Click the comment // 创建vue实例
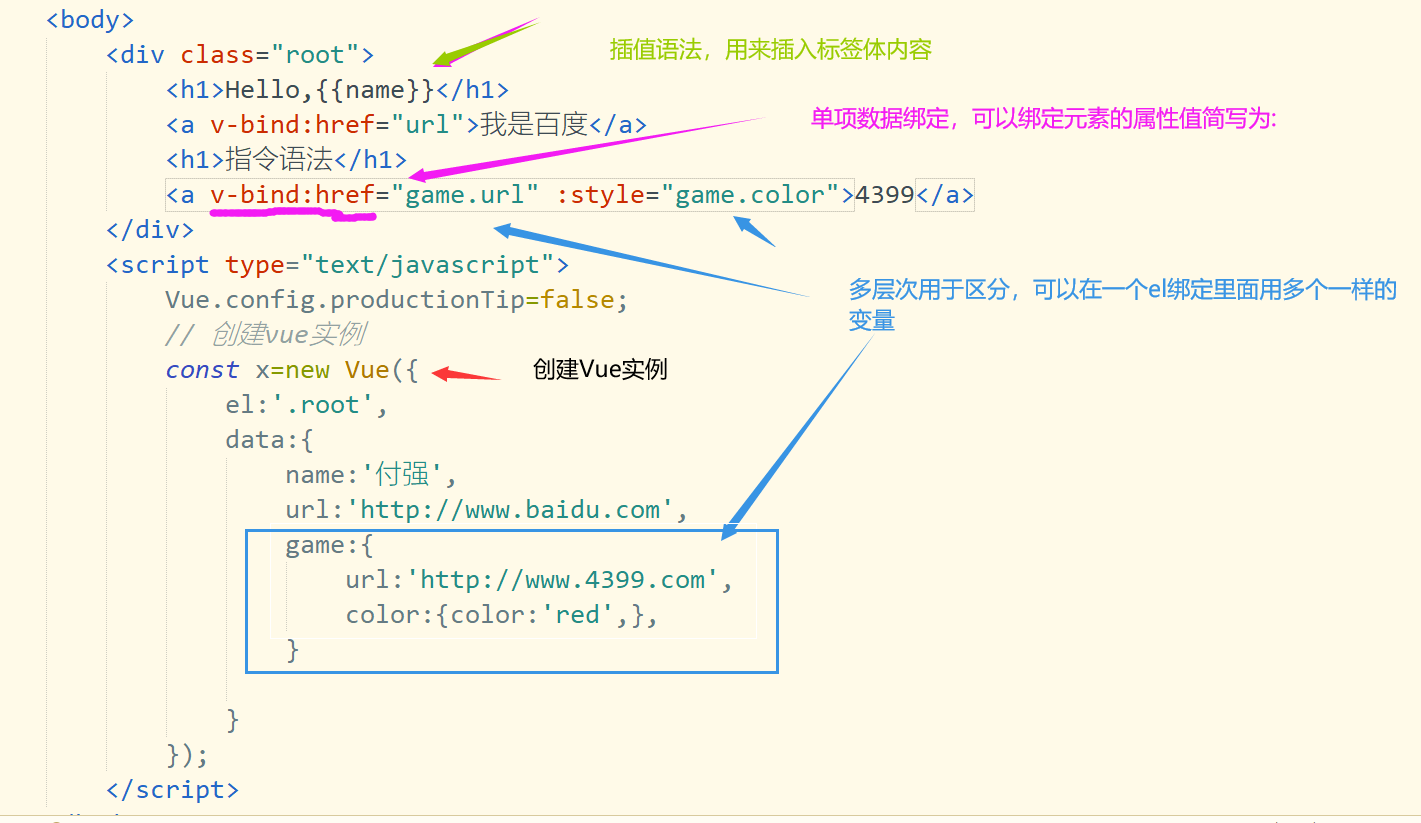The image size is (1421, 823). tap(265, 334)
